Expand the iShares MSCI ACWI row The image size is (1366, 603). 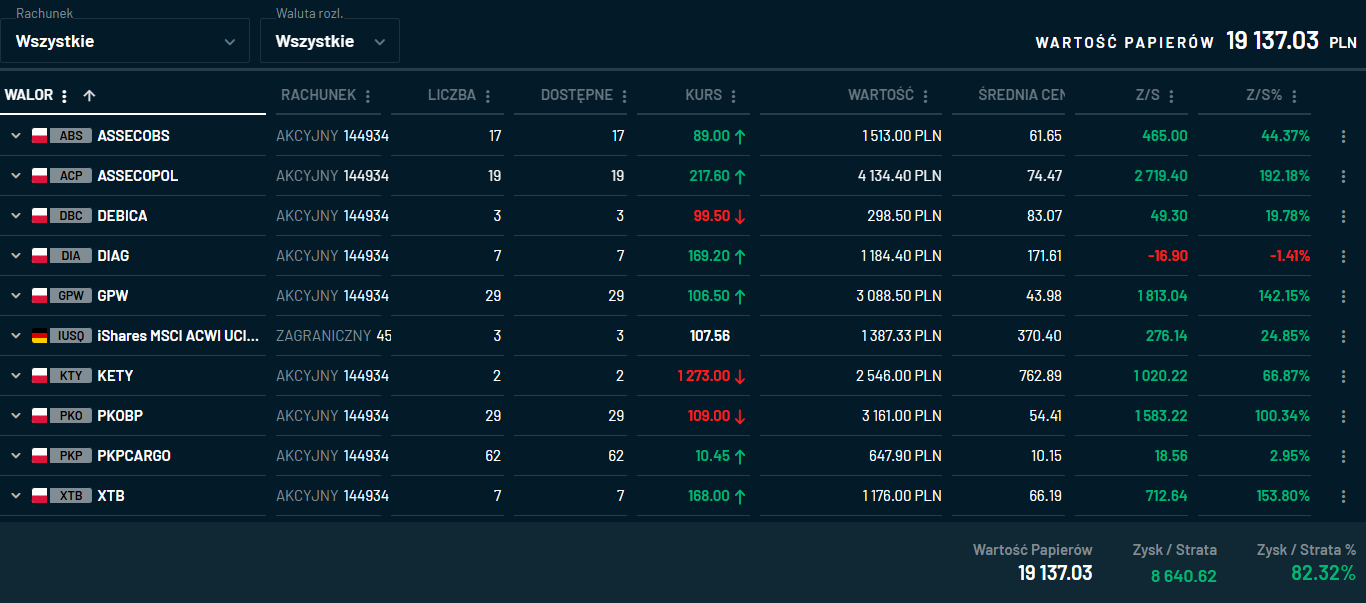coord(16,335)
